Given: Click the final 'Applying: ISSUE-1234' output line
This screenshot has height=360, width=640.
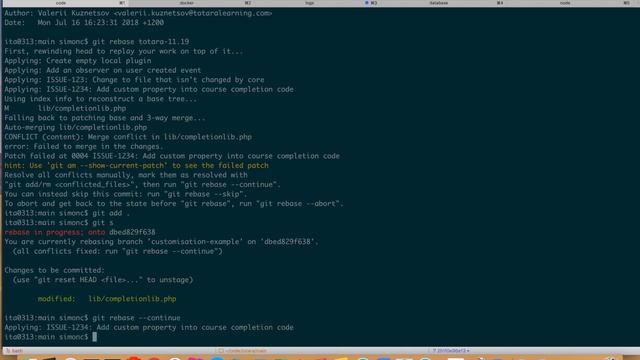Looking at the screenshot, I should coord(149,327).
